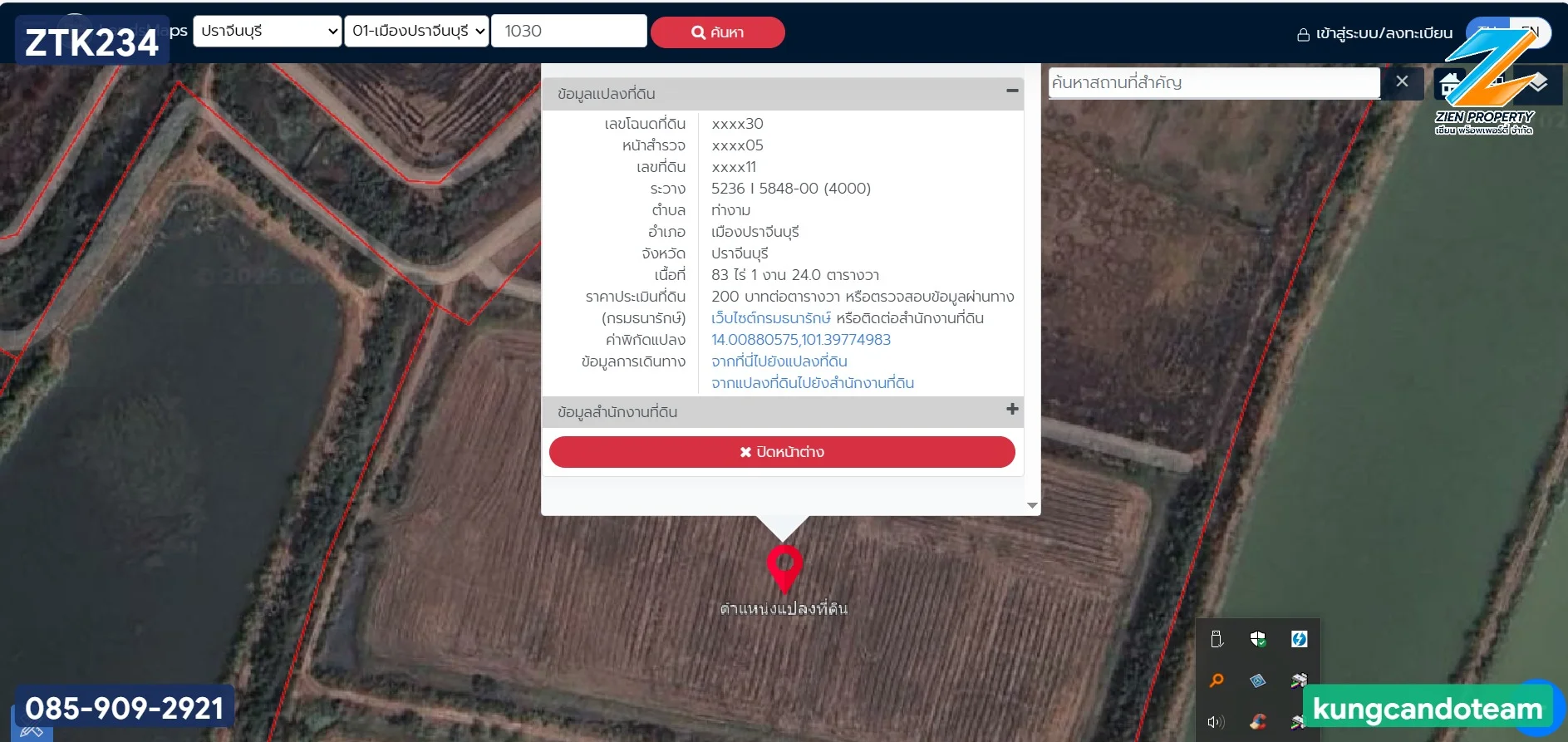Open the 01-เมืองปราจีนบุรี district dropdown
This screenshot has height=742, width=1568.
(x=416, y=32)
